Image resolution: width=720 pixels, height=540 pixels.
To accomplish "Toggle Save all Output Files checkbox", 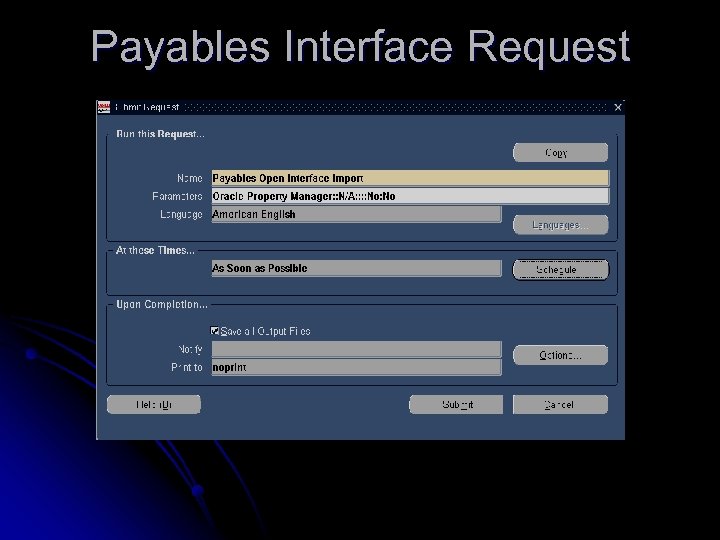I will (214, 331).
